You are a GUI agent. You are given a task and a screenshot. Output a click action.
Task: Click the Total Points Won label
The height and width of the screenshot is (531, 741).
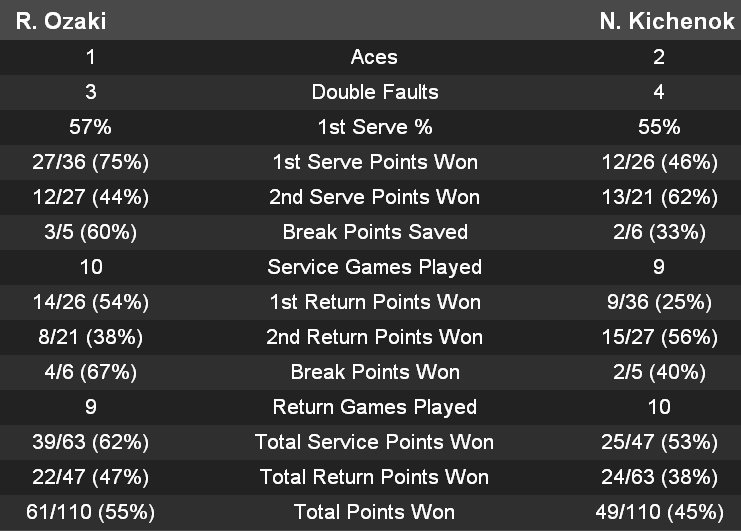pyautogui.click(x=374, y=512)
